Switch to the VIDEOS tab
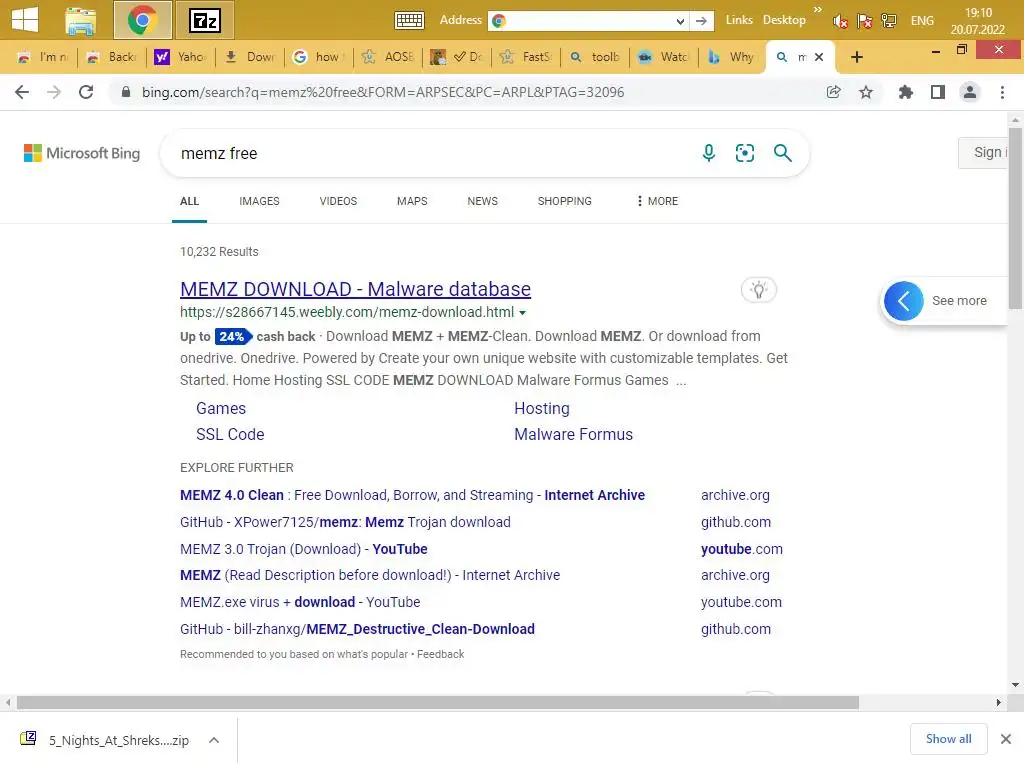Screen dimensions: 1024x768 (x=338, y=201)
